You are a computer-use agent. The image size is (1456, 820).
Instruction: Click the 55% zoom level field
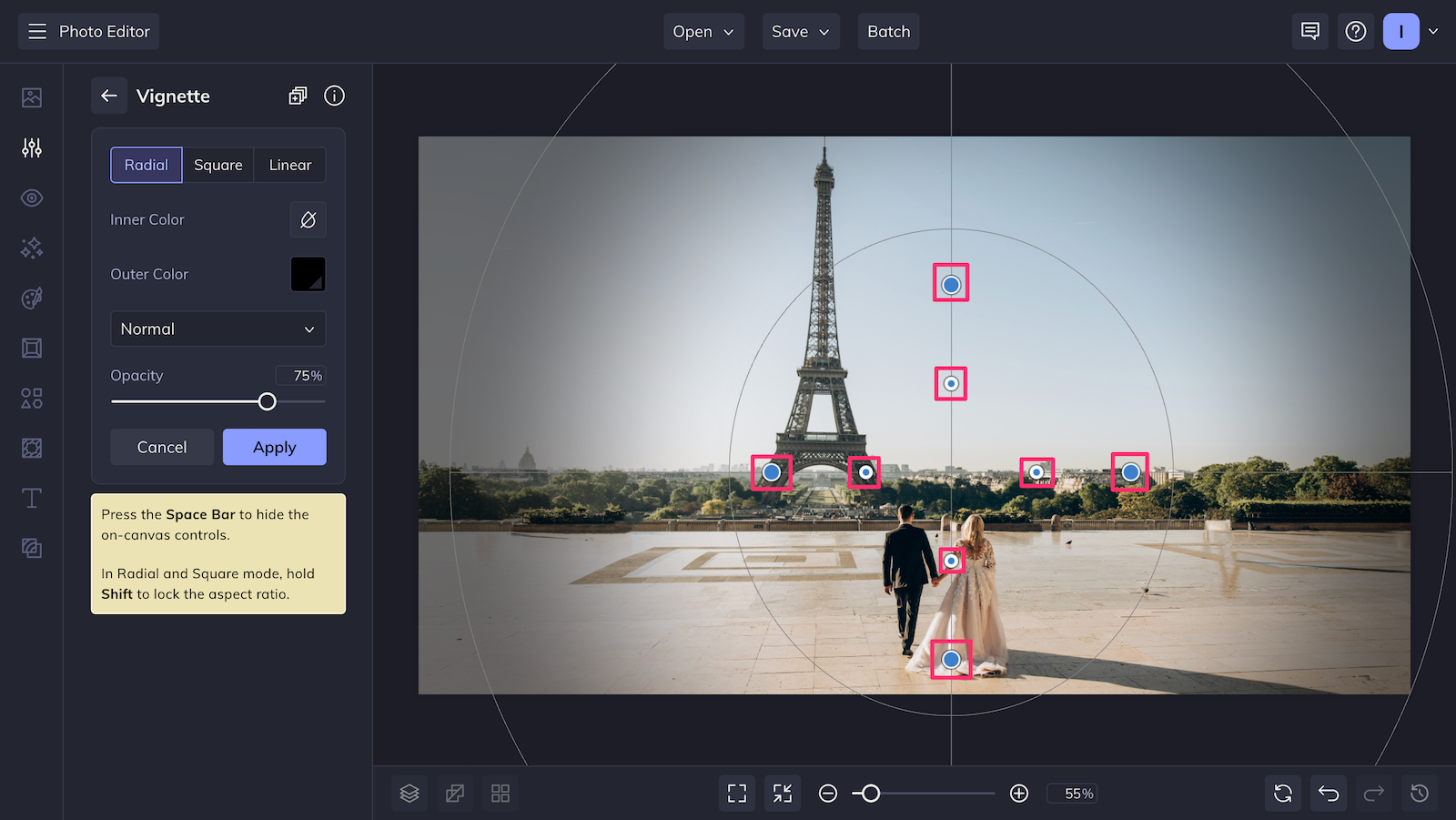click(x=1072, y=793)
